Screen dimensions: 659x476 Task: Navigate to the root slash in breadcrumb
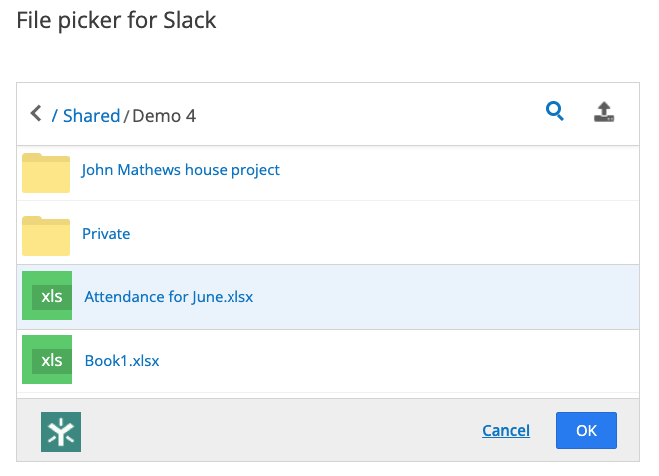tap(55, 116)
